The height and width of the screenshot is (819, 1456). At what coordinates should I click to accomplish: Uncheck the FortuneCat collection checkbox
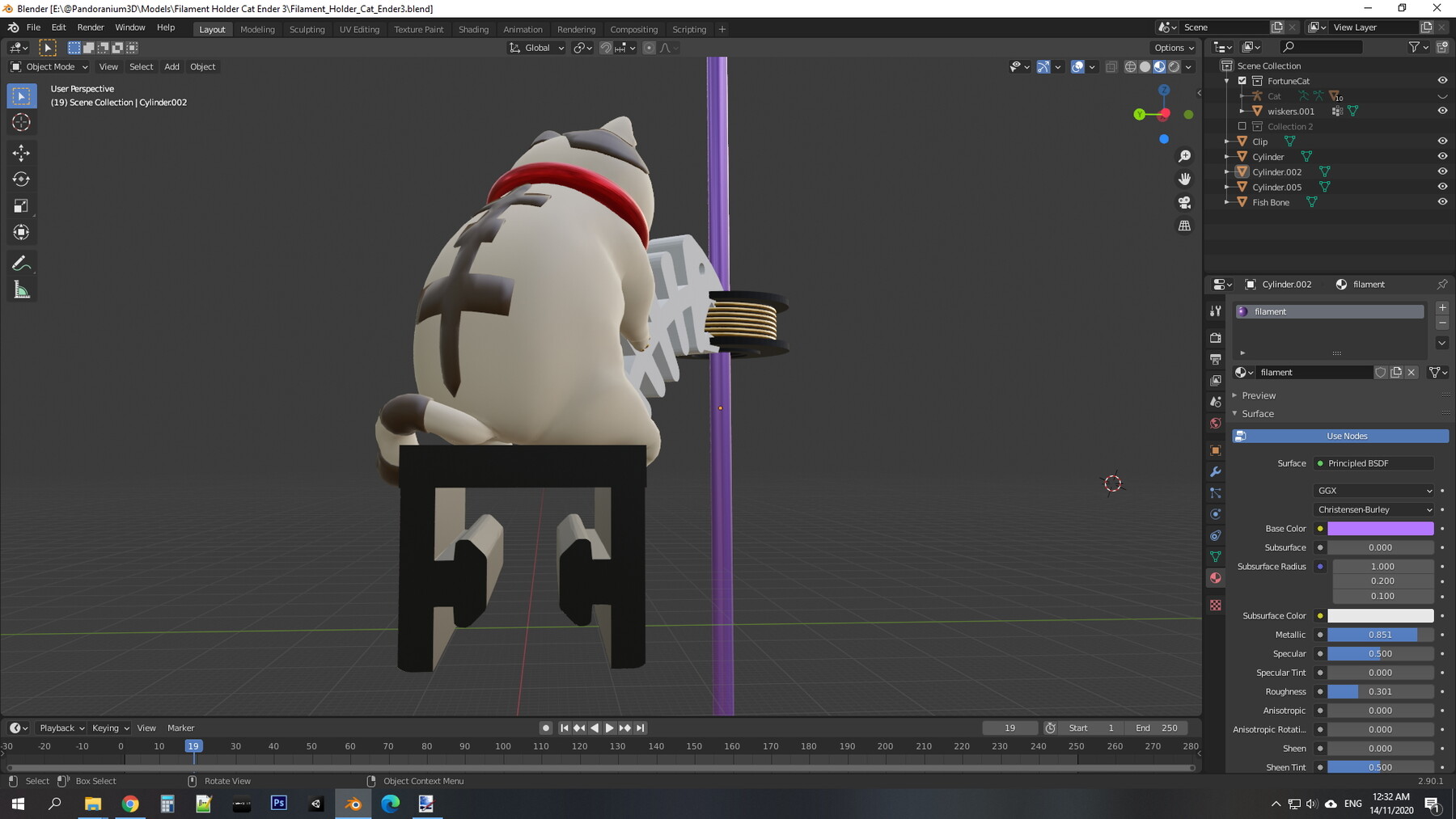pos(1242,81)
